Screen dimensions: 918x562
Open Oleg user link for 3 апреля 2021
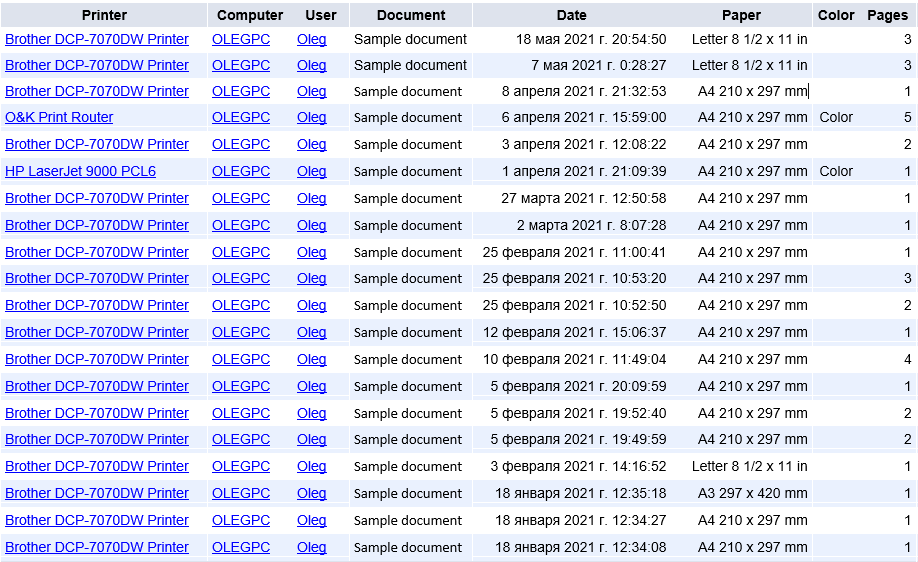click(x=311, y=144)
